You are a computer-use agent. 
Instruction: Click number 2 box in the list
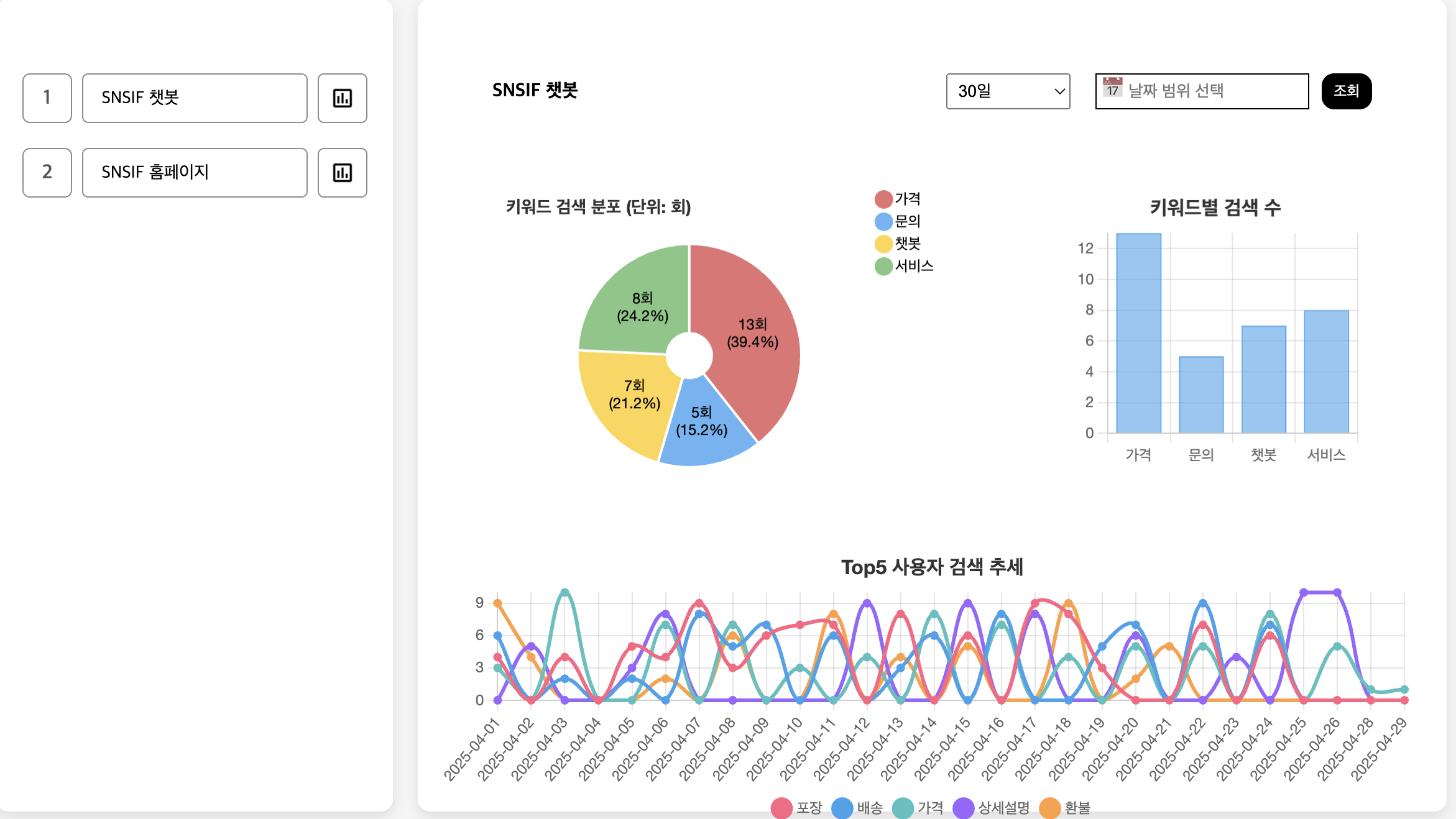(x=47, y=173)
